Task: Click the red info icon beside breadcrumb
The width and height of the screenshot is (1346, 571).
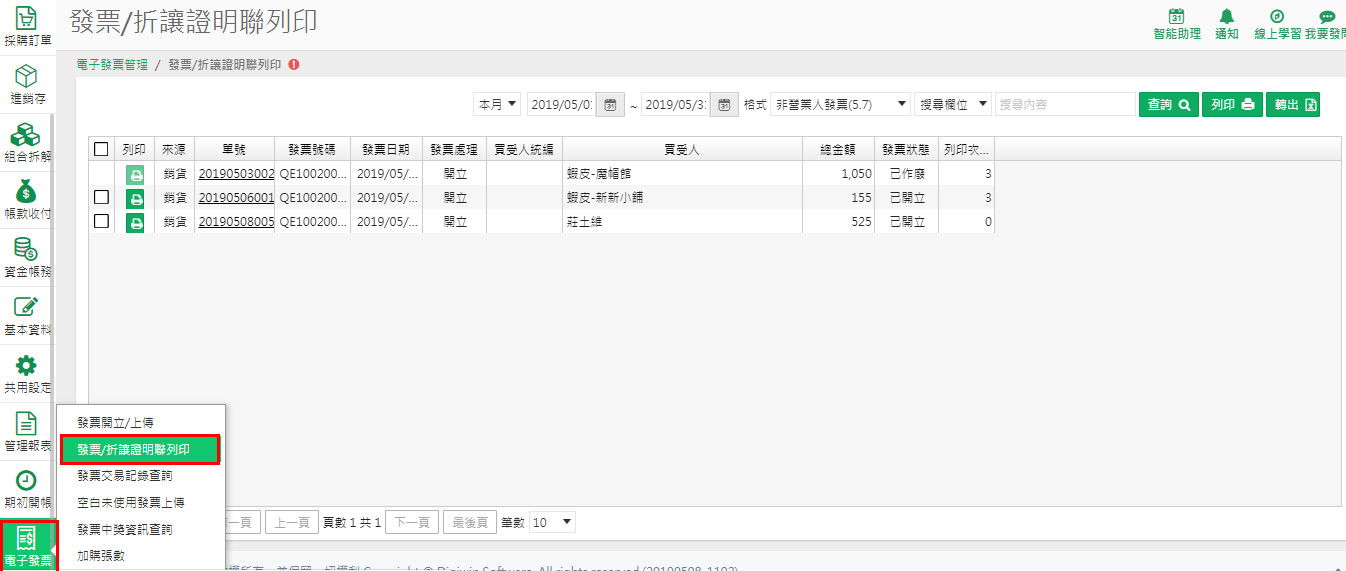Action: click(293, 64)
